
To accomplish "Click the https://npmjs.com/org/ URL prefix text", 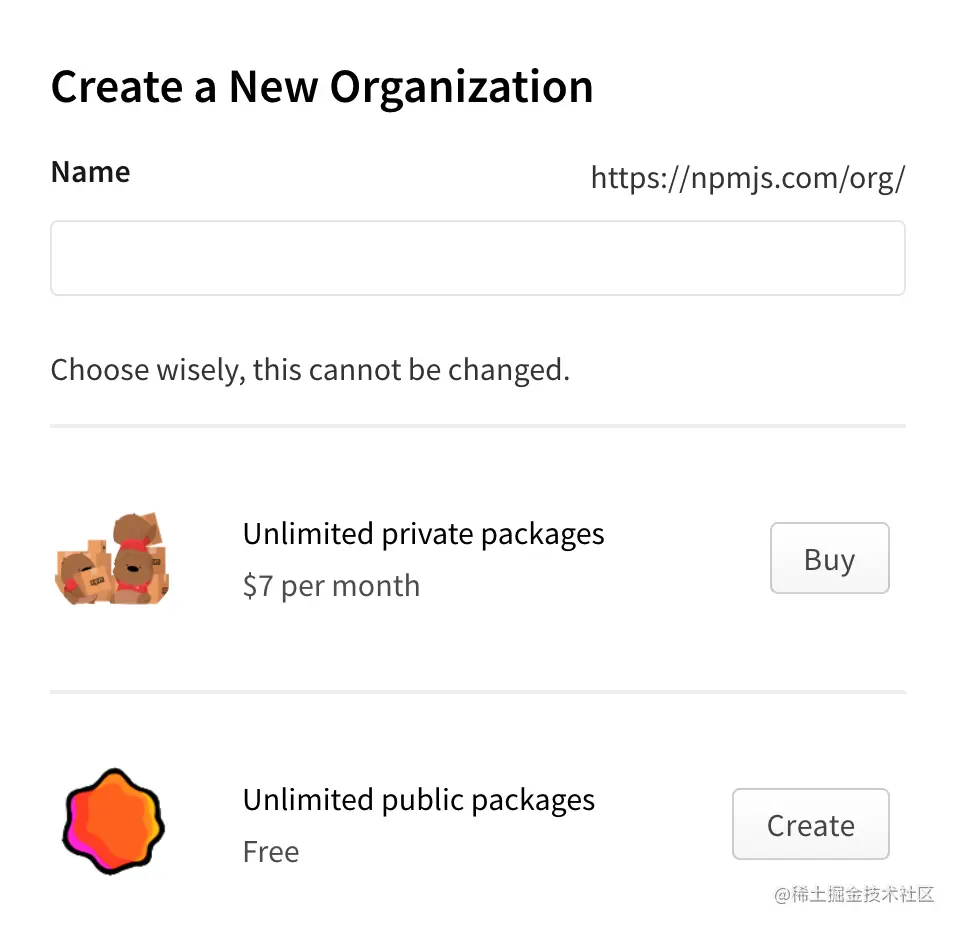I will [x=747, y=178].
